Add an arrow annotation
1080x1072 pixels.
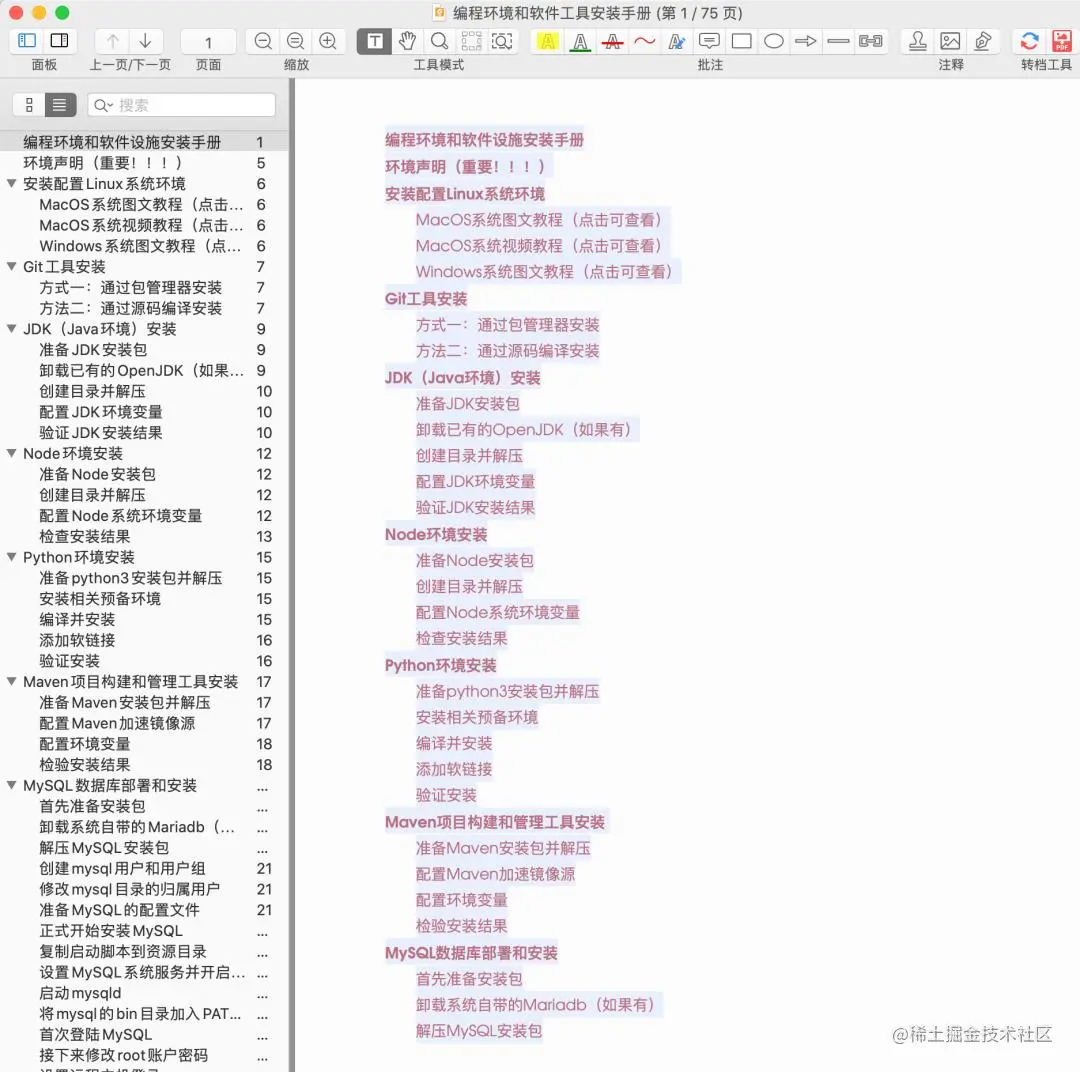(806, 41)
